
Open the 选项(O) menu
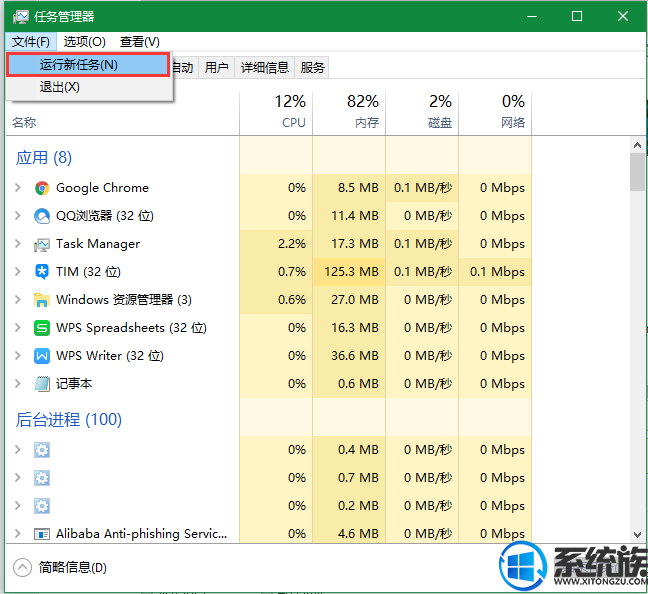tap(84, 42)
